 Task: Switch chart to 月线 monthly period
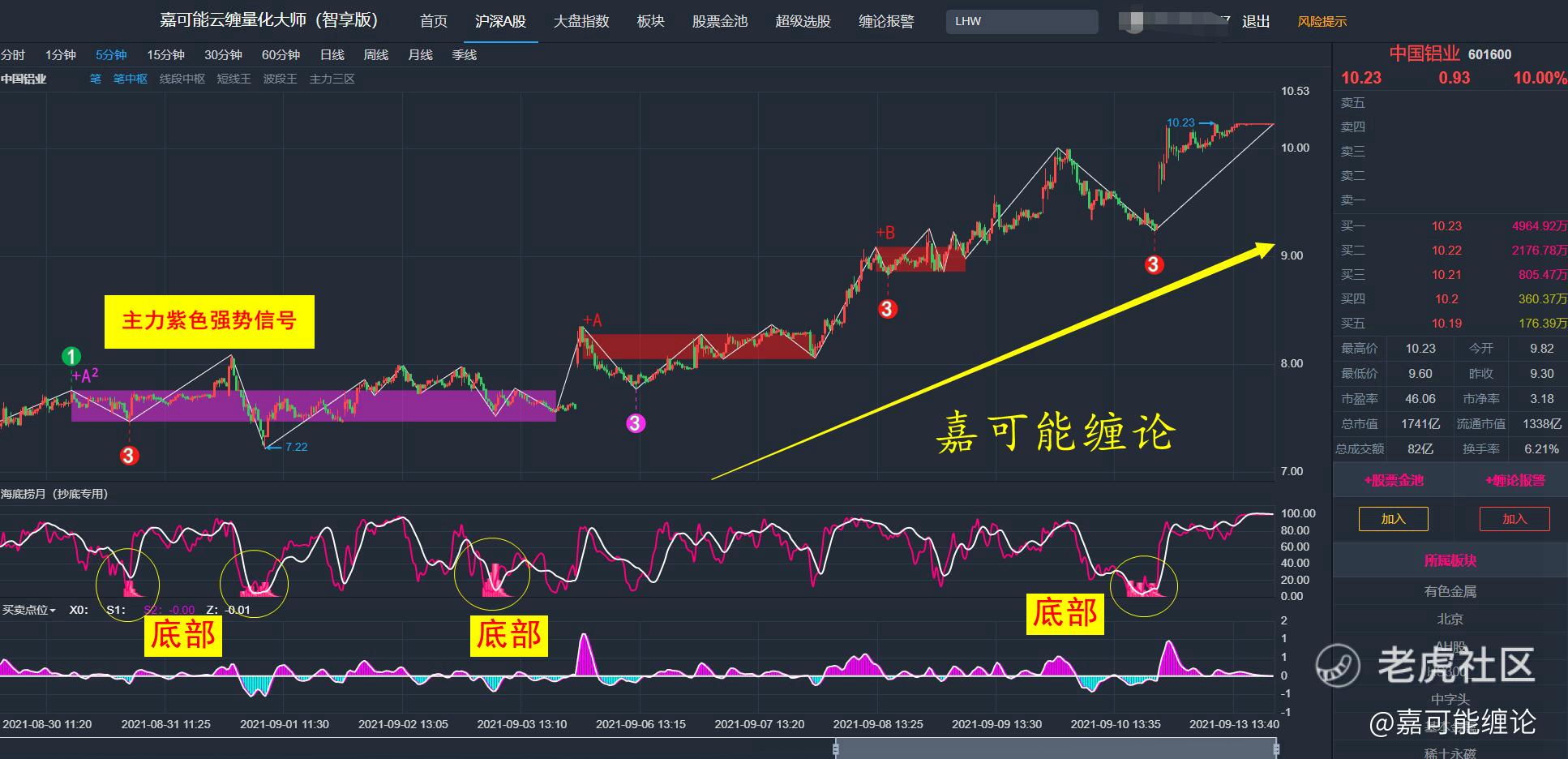pyautogui.click(x=420, y=54)
